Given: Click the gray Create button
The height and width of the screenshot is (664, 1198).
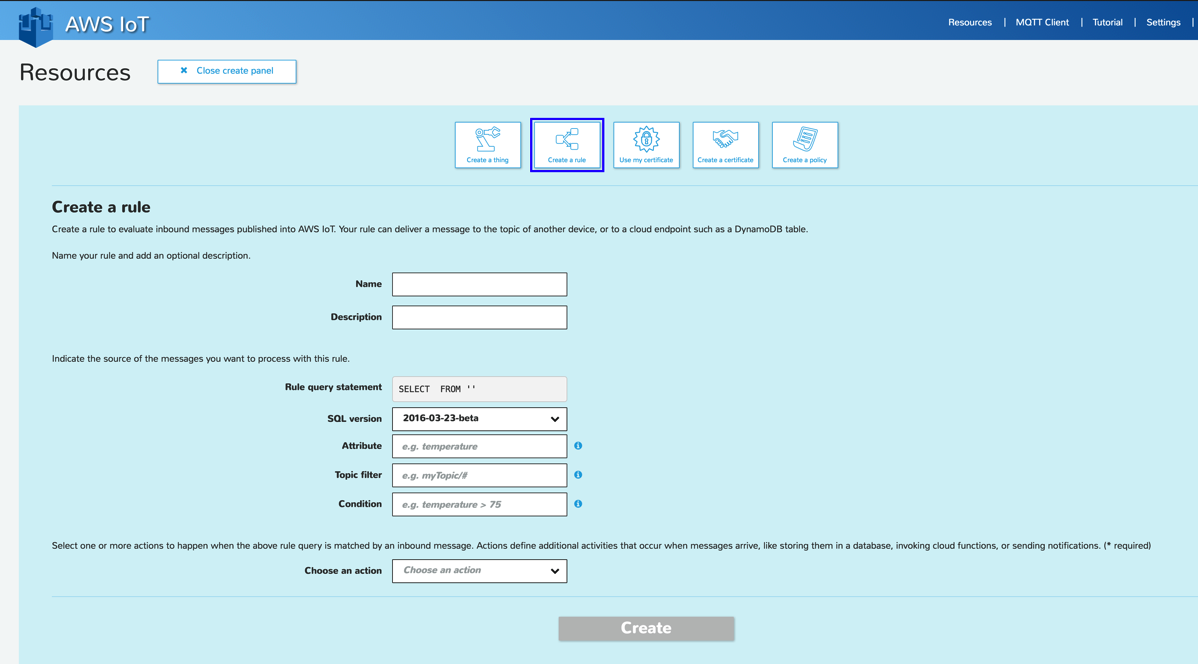Looking at the screenshot, I should [x=646, y=628].
